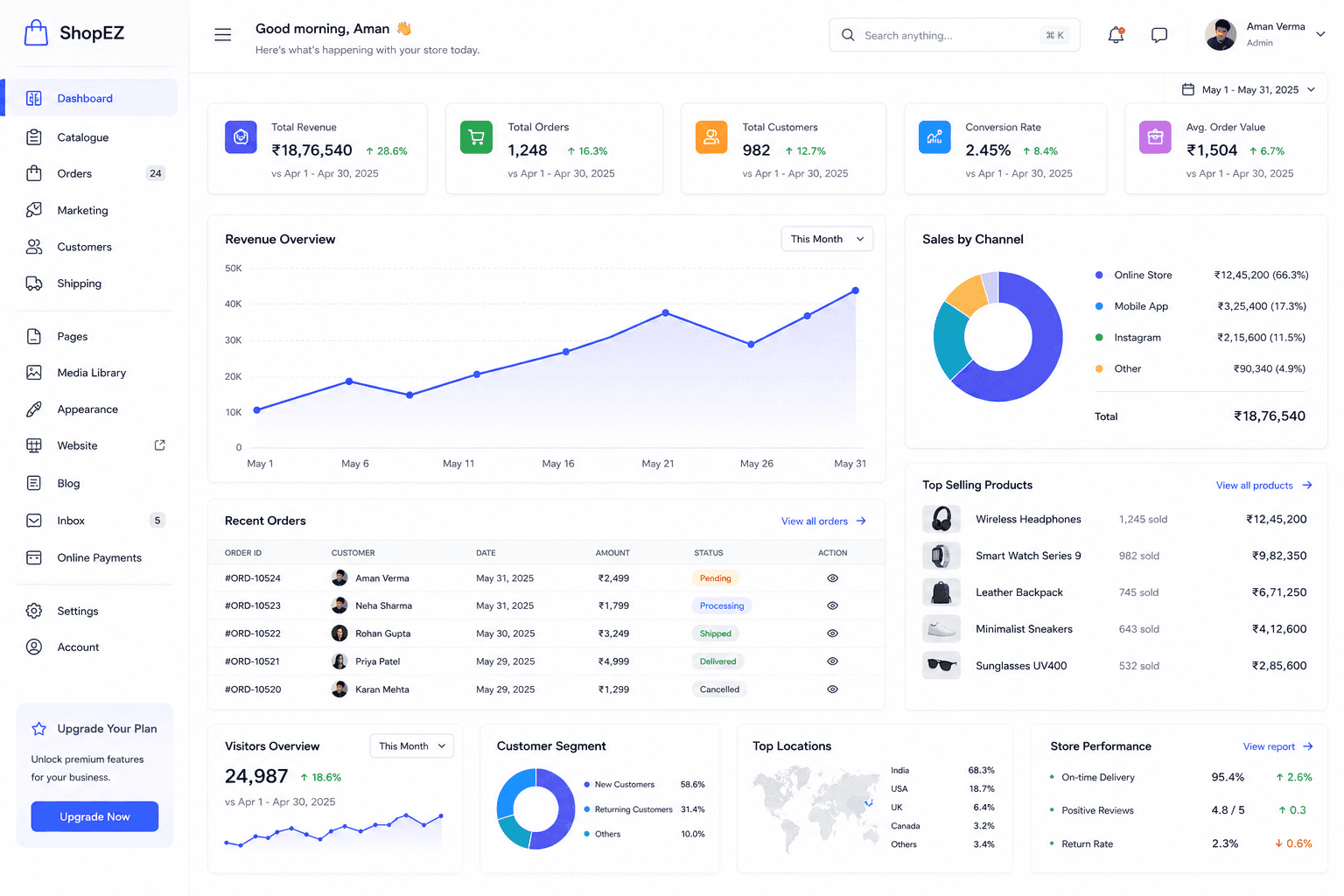Click the Return Rate performance row label
This screenshot has height=896, width=1344.
(1087, 844)
